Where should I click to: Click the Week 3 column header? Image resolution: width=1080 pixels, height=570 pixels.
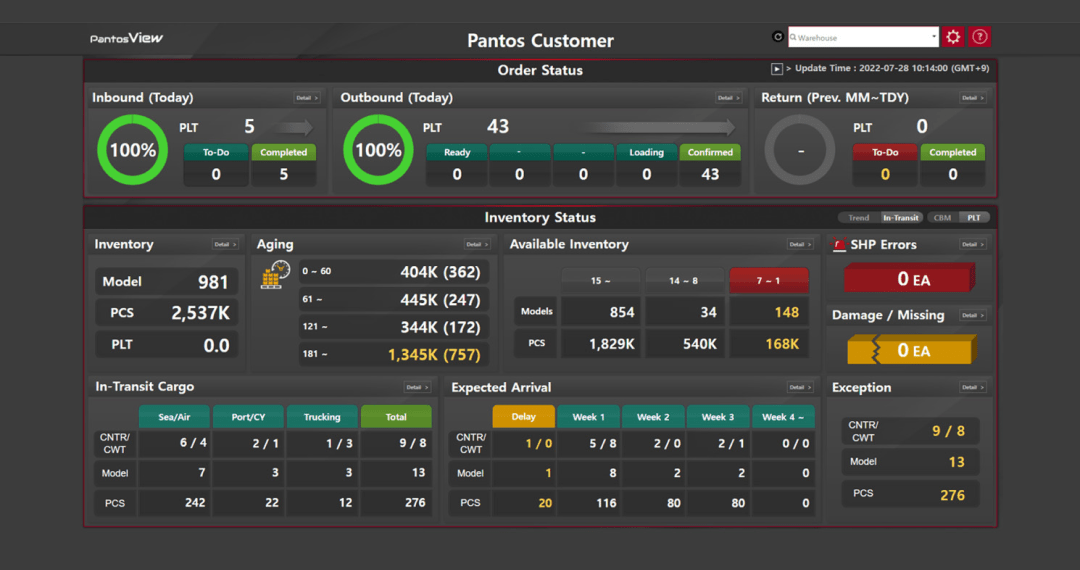tap(718, 416)
